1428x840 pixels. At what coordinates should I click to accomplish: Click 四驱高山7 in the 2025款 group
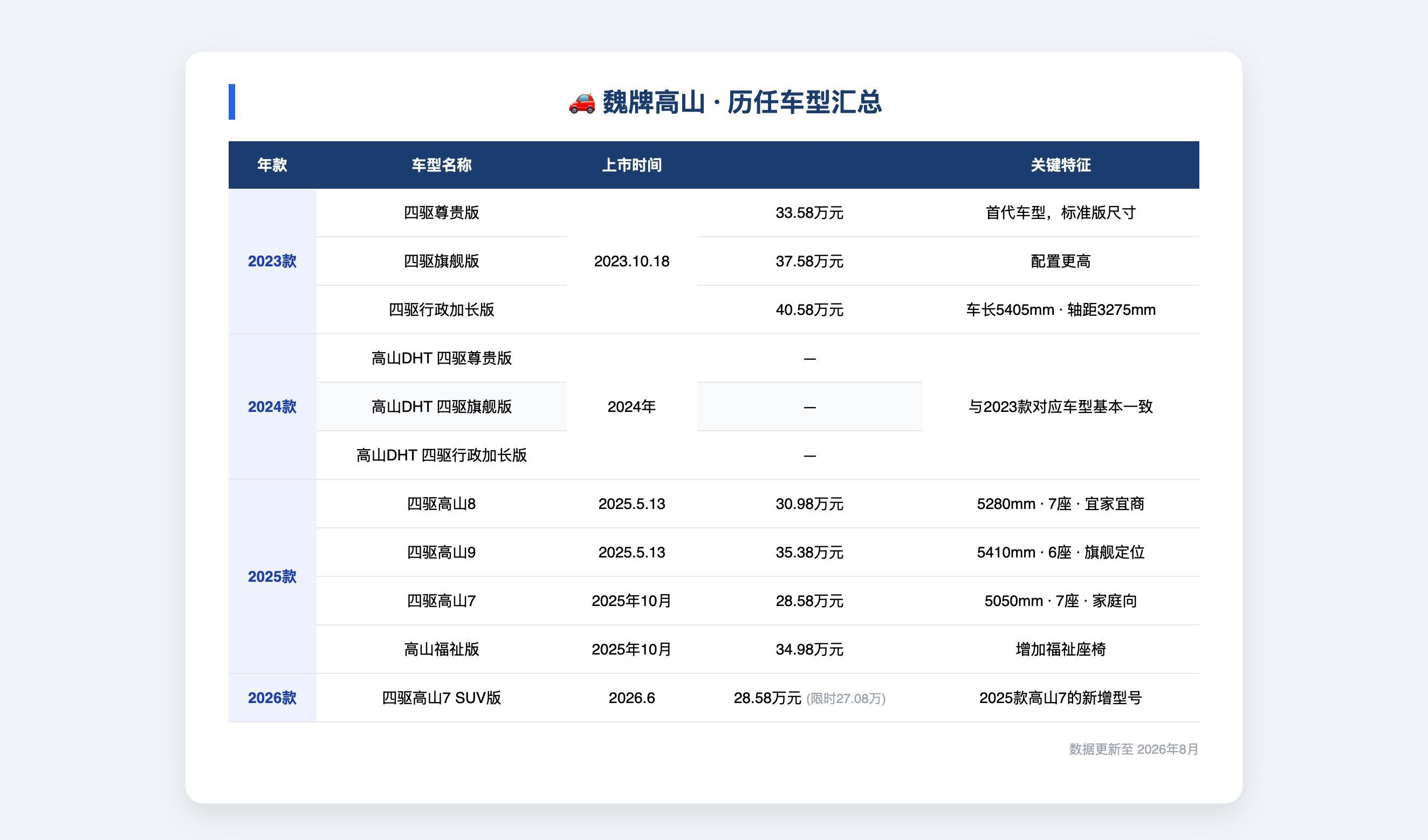pyautogui.click(x=442, y=601)
